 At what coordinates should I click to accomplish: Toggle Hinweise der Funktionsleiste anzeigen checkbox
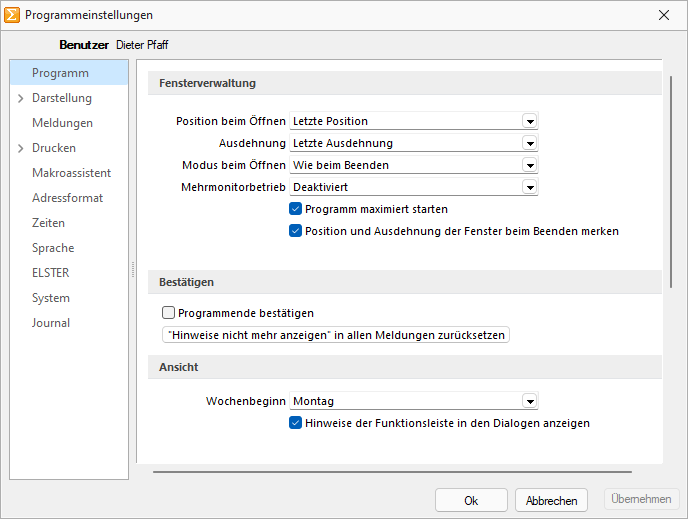295,423
